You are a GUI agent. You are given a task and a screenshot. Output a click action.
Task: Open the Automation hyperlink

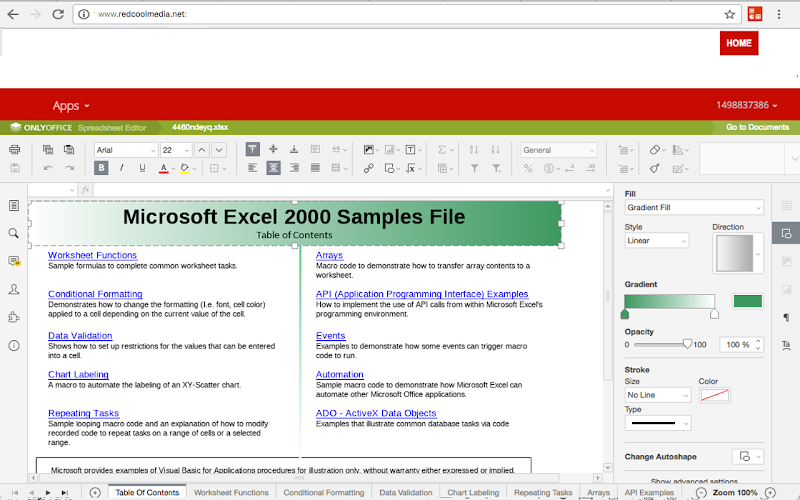tap(339, 374)
